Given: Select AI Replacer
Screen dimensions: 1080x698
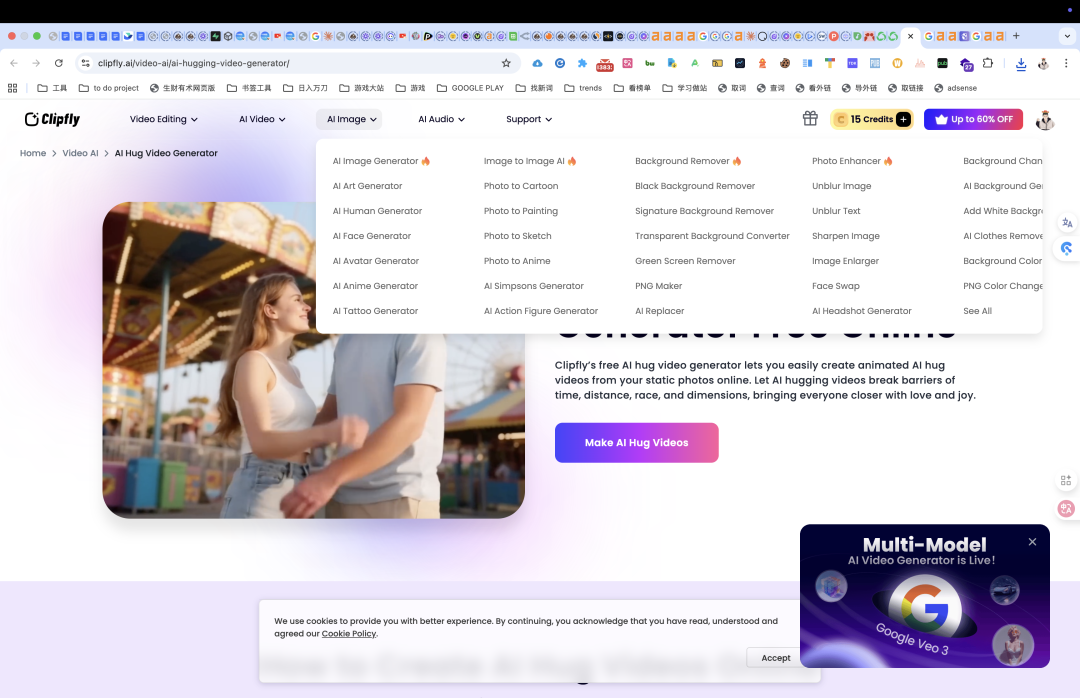Looking at the screenshot, I should [659, 311].
